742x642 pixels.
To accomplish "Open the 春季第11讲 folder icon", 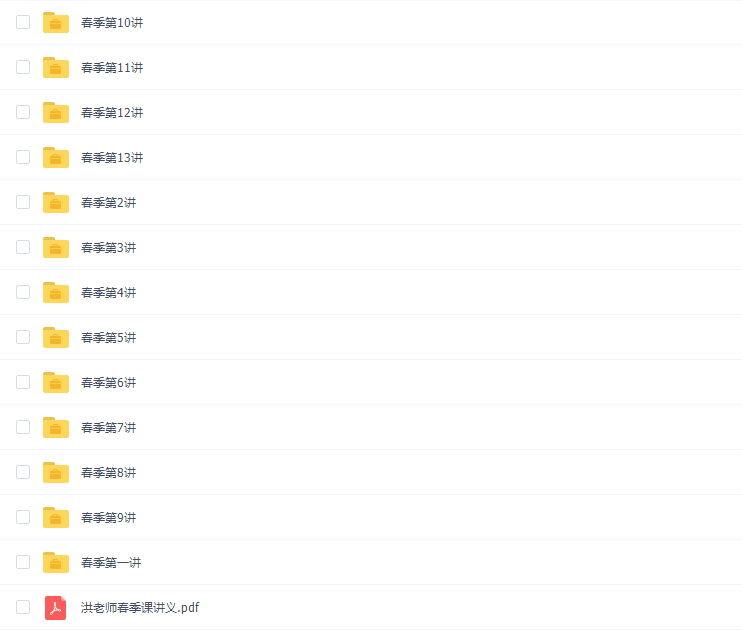I will pos(56,68).
